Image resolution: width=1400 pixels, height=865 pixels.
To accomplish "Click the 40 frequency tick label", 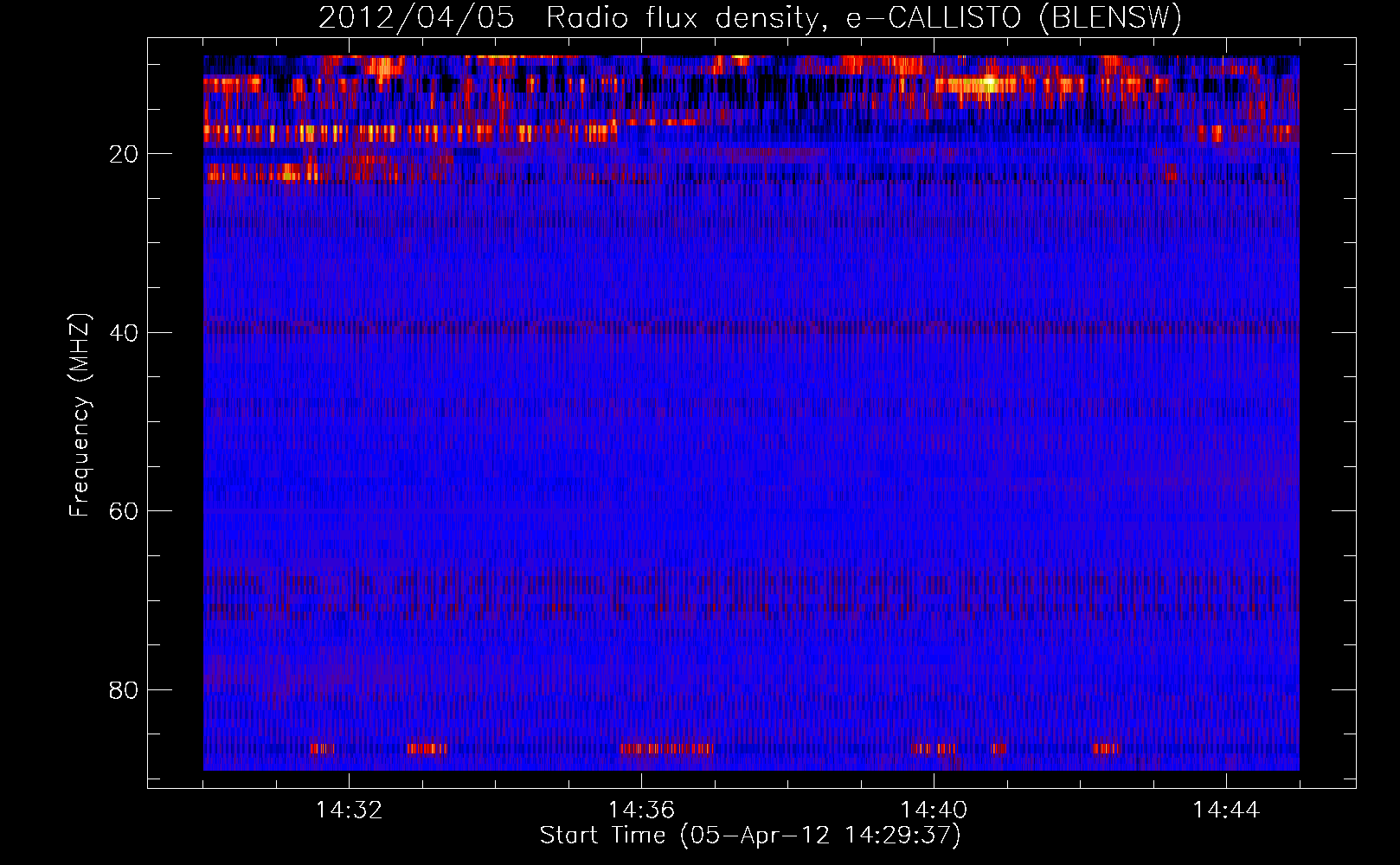I will [x=125, y=332].
